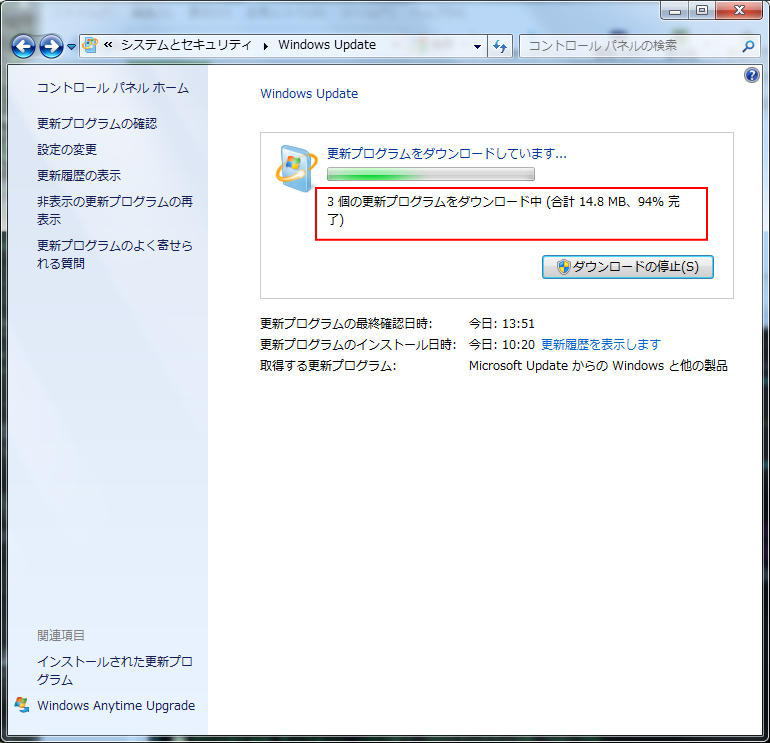This screenshot has width=770, height=743.
Task: Open Windows Anytime Upgrade link
Action: (116, 705)
